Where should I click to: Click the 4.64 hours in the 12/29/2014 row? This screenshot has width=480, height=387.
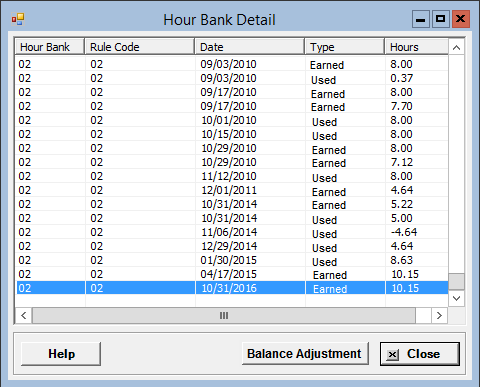pos(402,246)
